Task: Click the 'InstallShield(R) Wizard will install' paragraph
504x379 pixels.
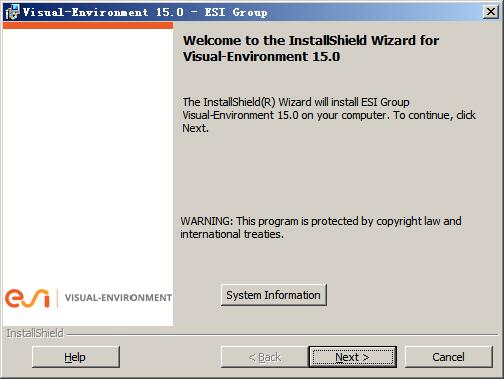Action: tap(329, 115)
